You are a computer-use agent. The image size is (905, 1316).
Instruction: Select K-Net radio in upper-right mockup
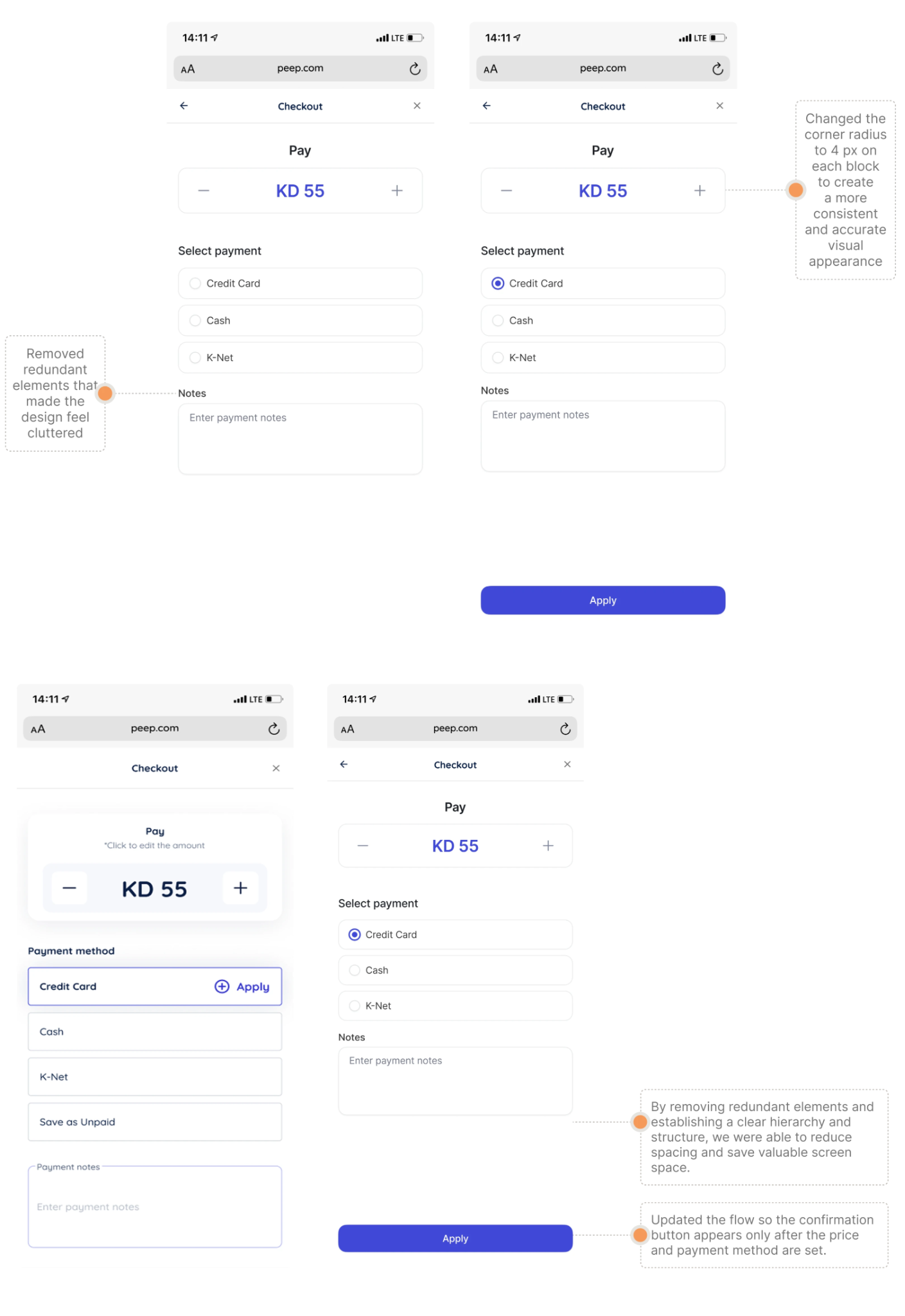498,358
